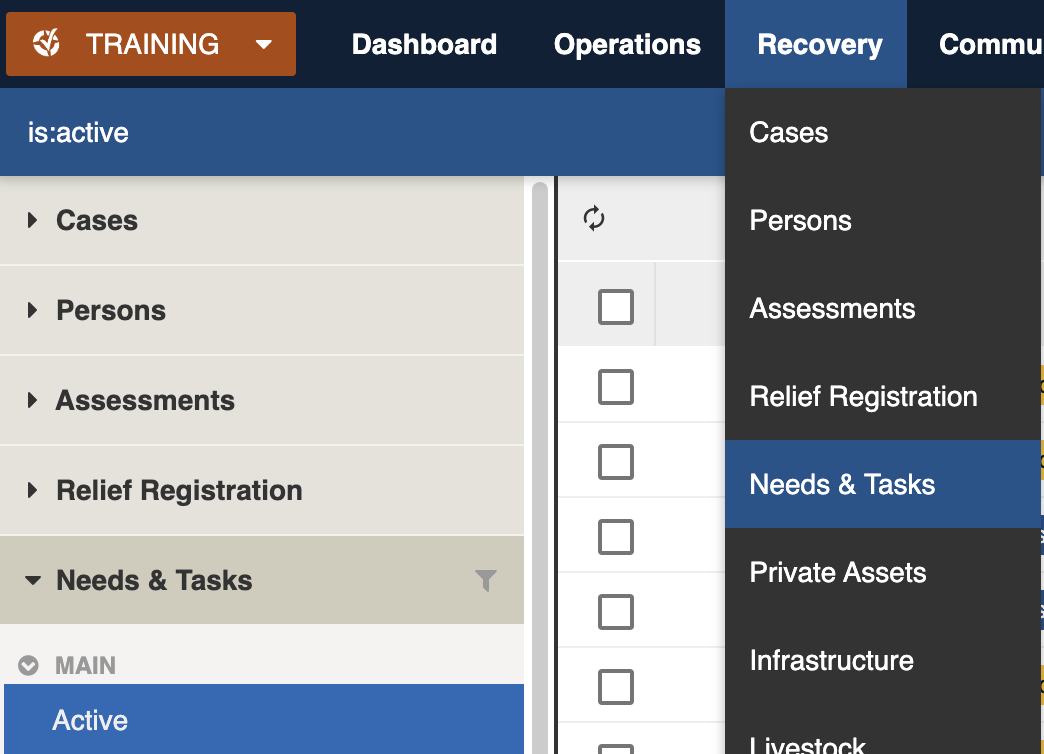Check the first row checkbox

[x=616, y=386]
